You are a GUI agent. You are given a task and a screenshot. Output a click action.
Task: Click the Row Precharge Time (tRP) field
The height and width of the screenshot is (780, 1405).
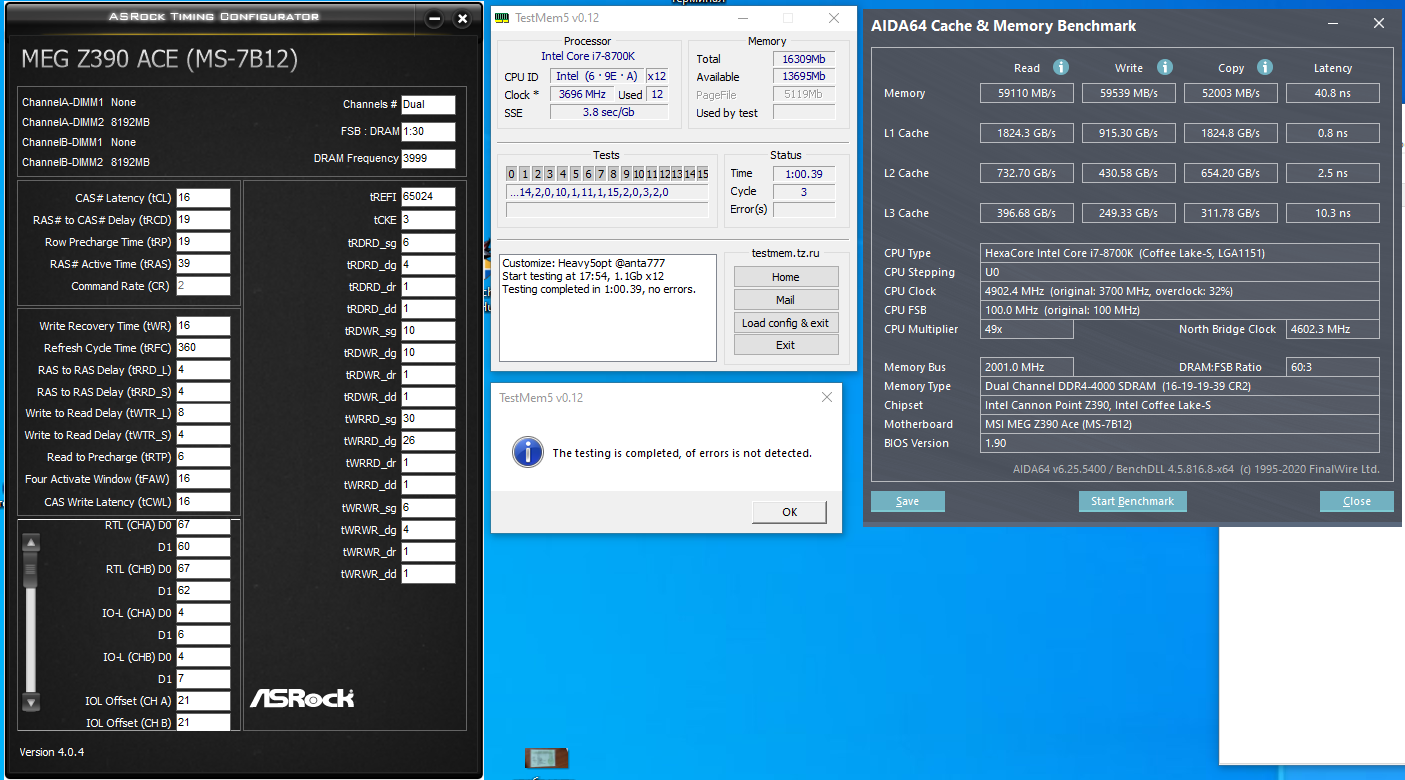(203, 242)
